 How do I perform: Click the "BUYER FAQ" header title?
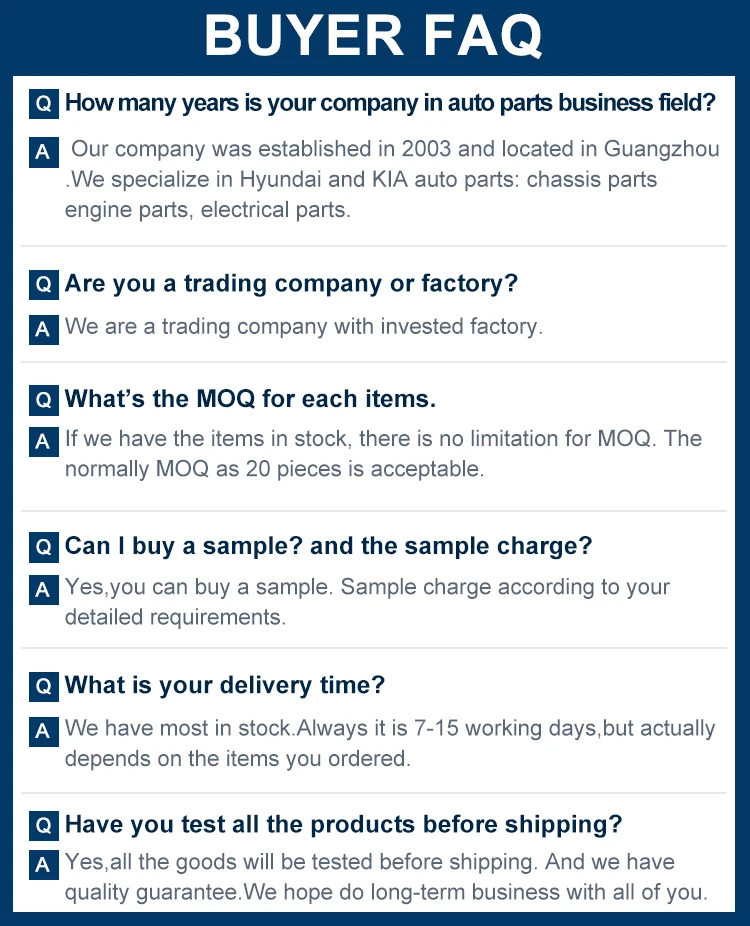(x=374, y=36)
